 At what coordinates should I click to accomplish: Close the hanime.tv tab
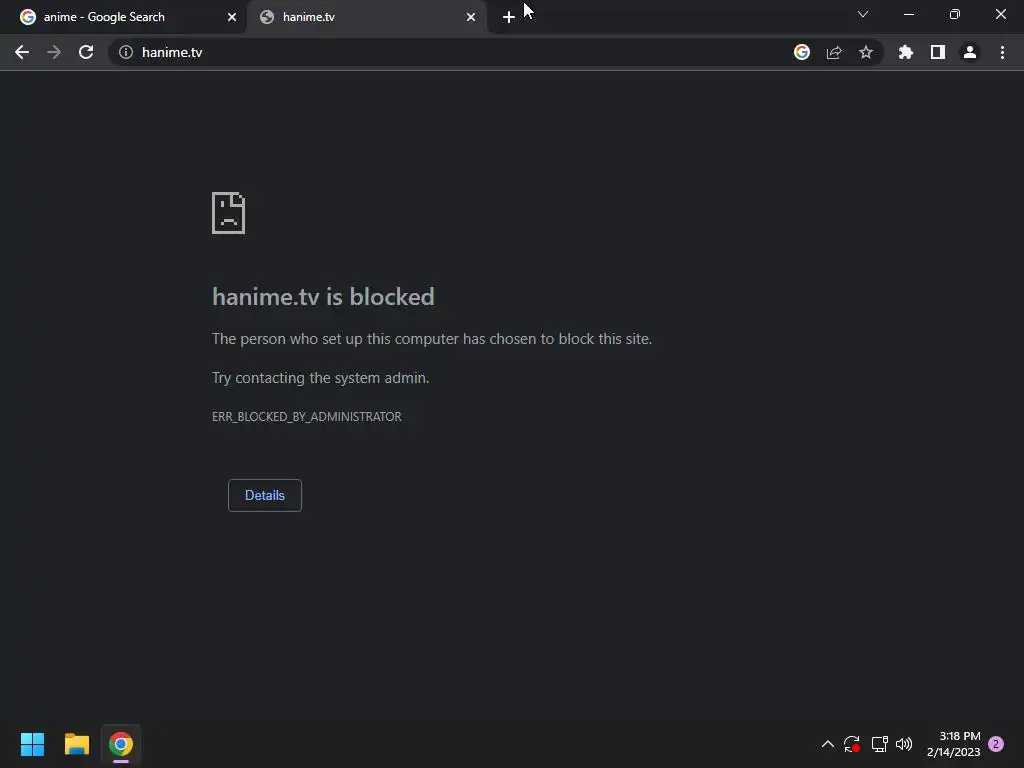[471, 17]
